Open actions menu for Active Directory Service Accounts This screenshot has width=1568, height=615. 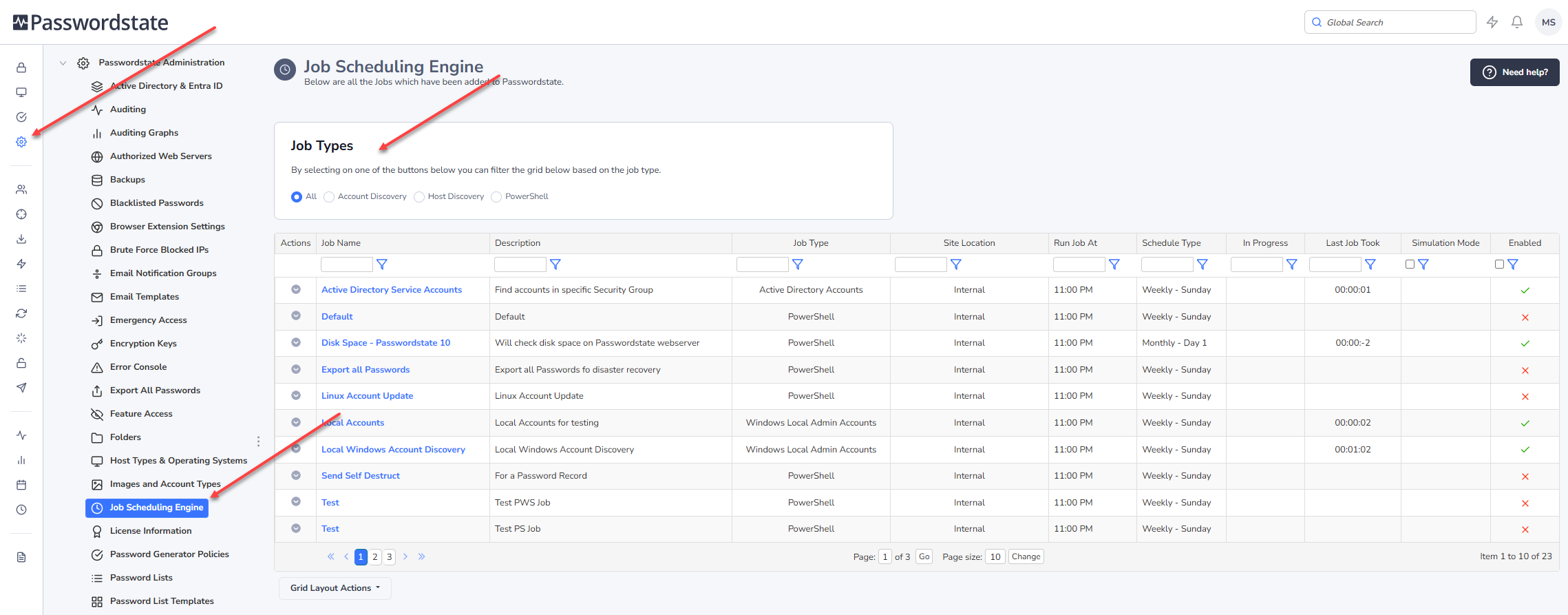click(x=296, y=290)
